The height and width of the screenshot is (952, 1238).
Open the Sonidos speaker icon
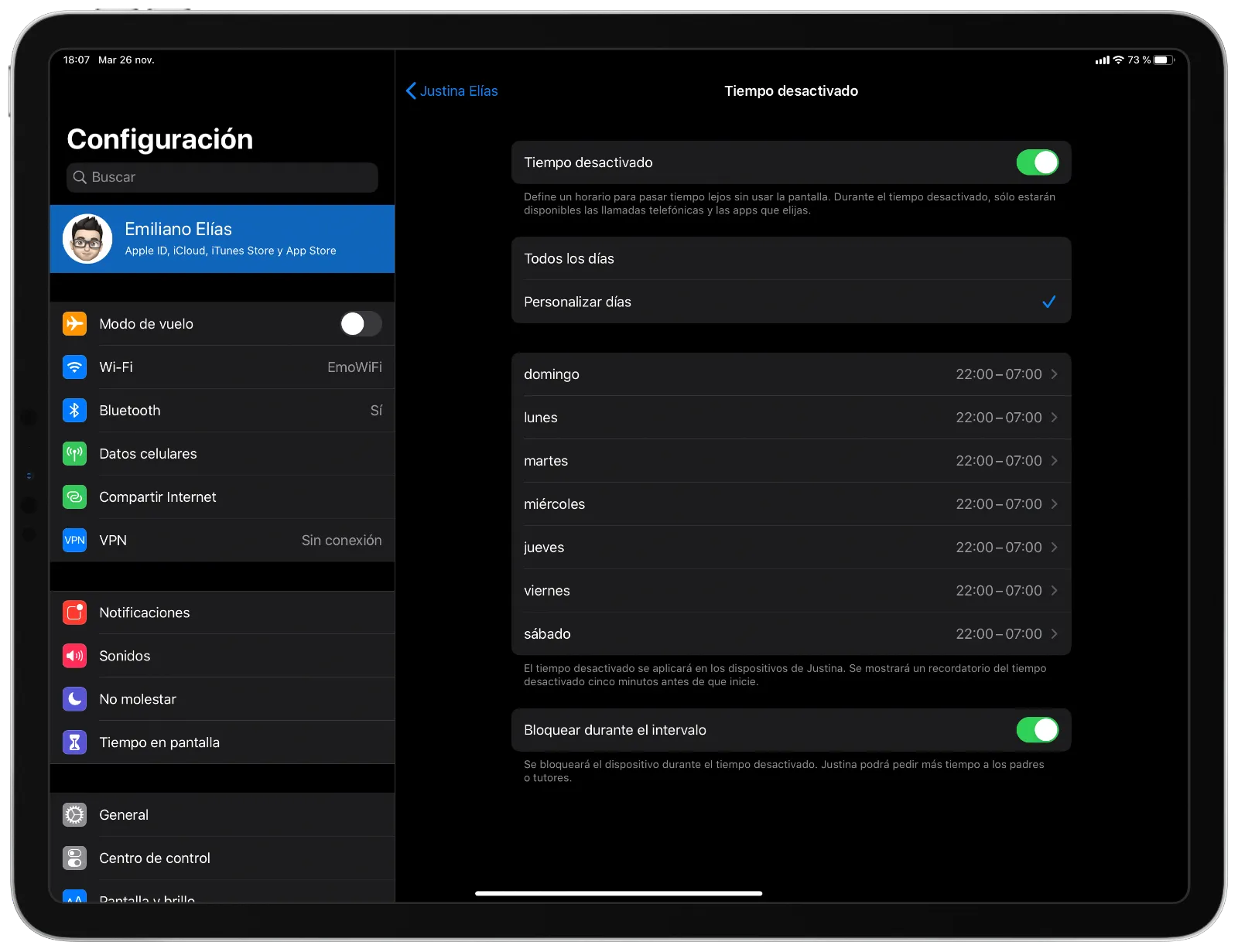[x=74, y=656]
